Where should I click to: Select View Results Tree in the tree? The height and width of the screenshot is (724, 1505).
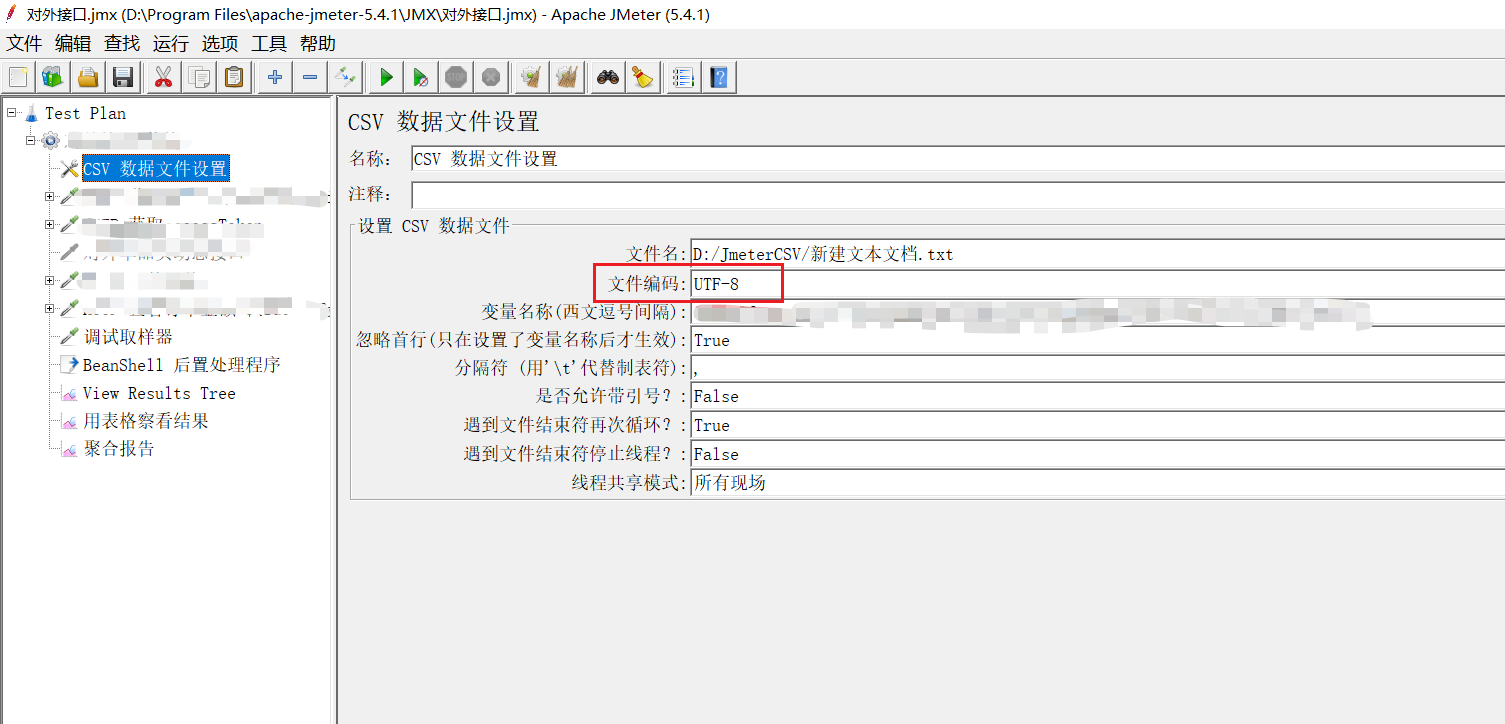(x=158, y=393)
